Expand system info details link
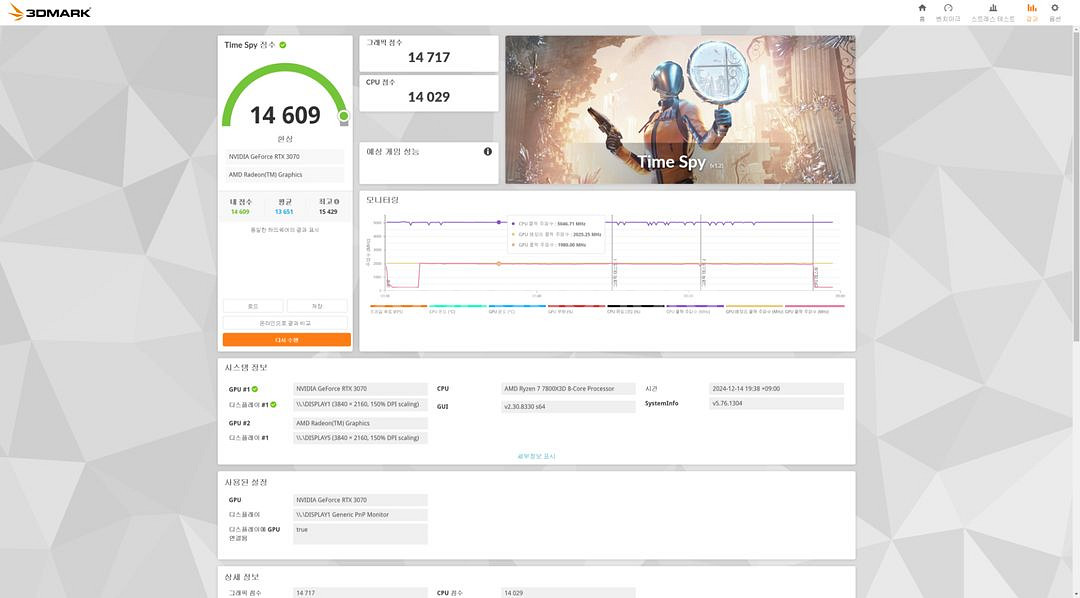 pos(536,456)
